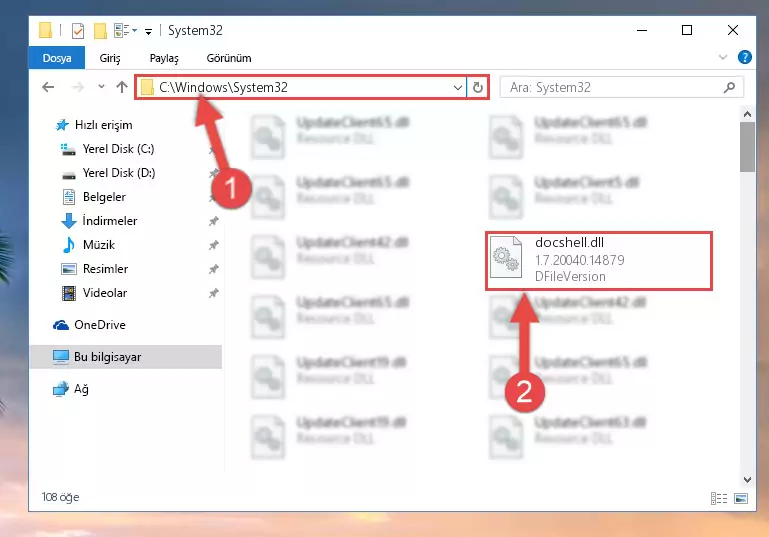Select Ağ in the navigation pane

click(x=81, y=389)
